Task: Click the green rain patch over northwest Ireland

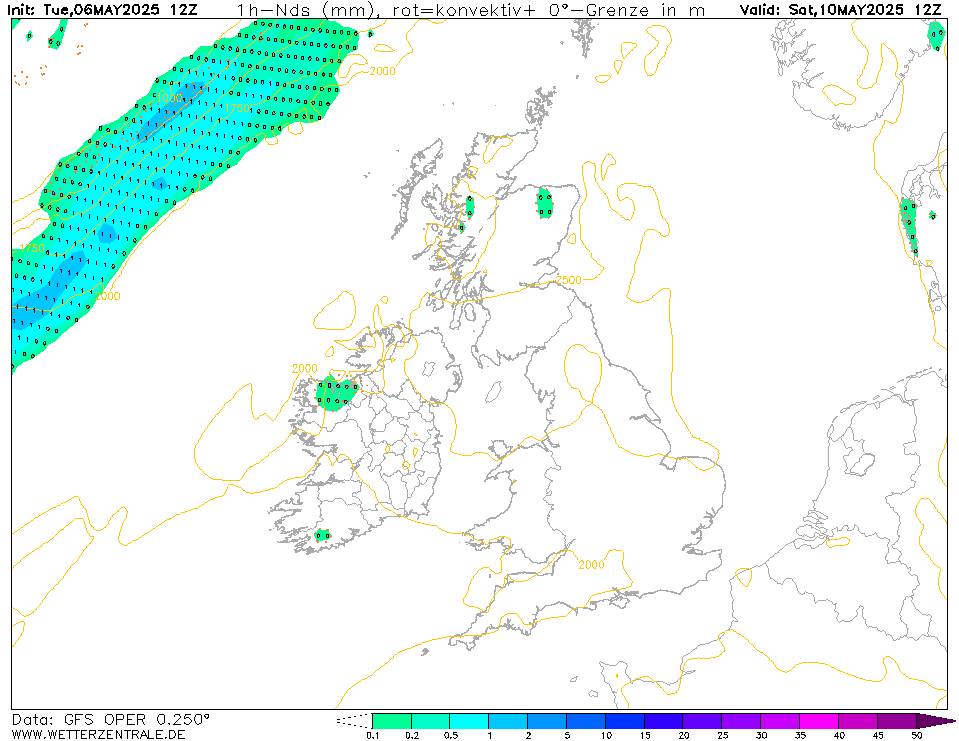Action: pyautogui.click(x=336, y=393)
